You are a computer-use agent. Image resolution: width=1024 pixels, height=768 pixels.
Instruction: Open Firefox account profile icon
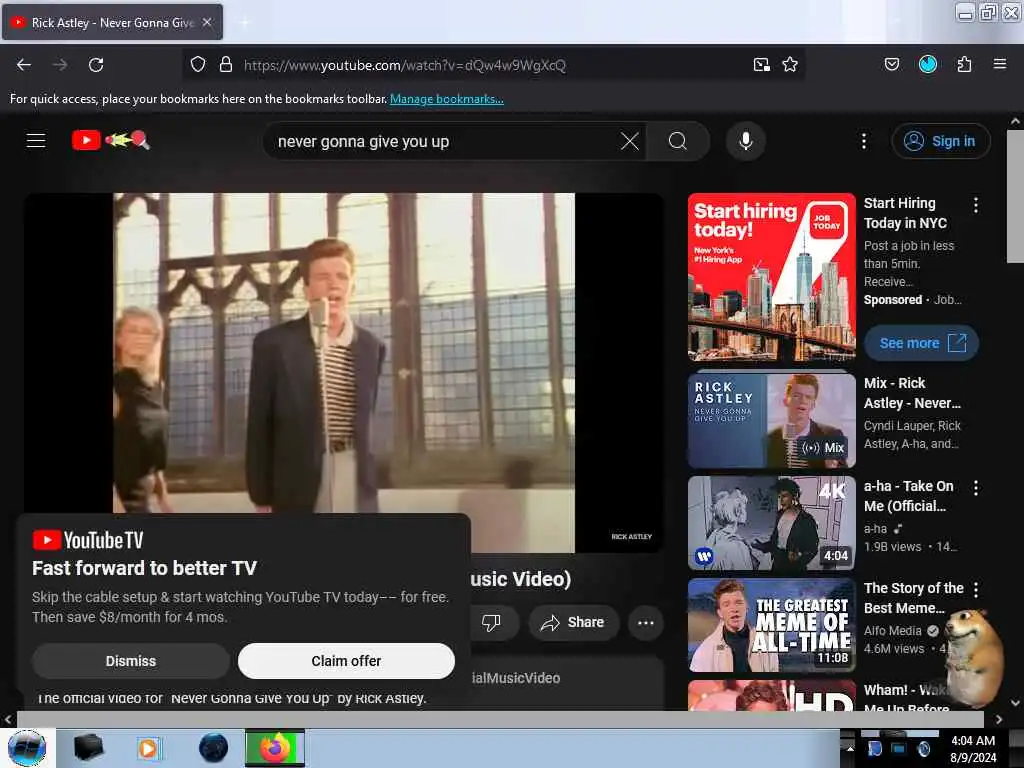928,64
